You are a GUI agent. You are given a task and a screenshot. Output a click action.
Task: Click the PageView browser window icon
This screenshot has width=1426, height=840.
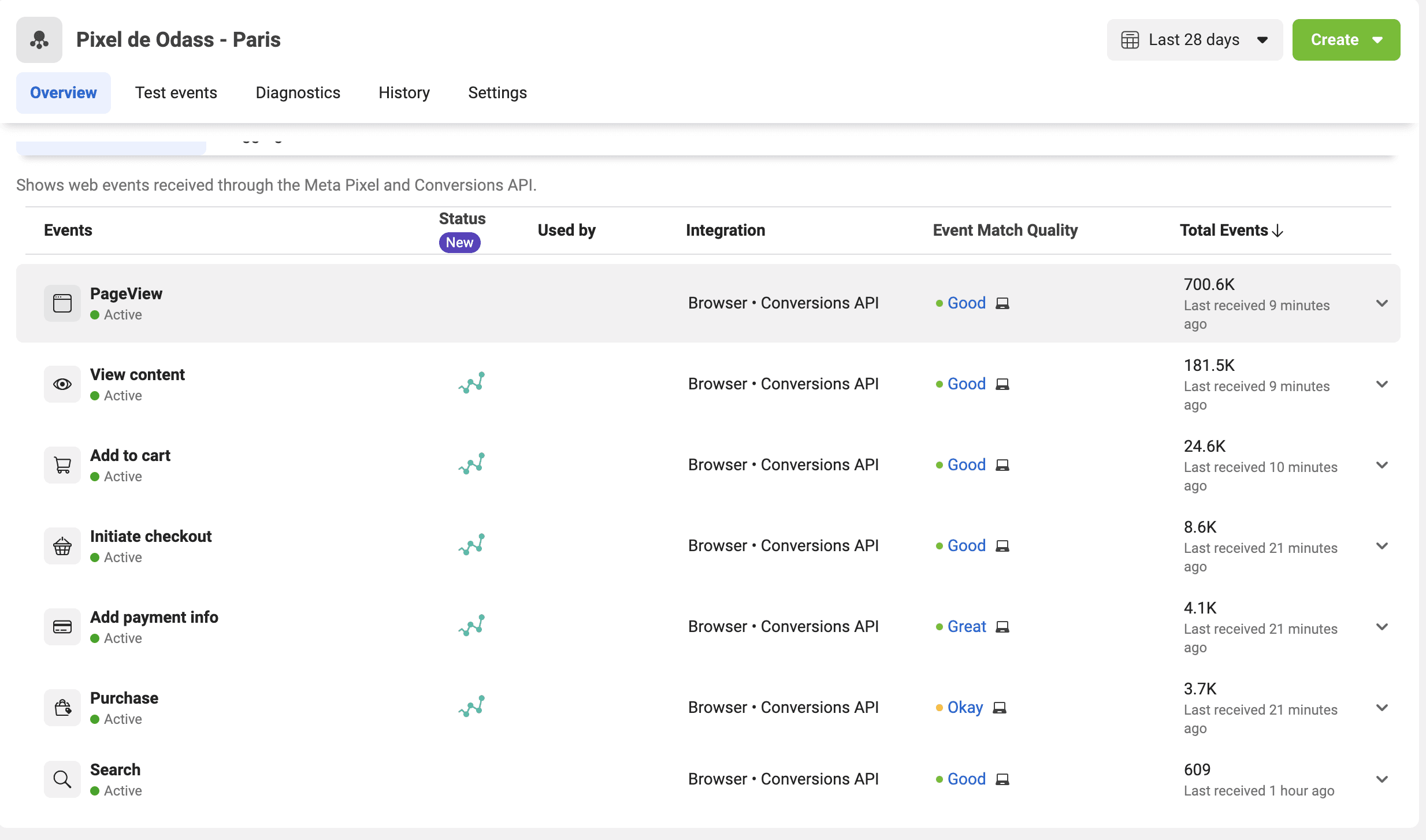(62, 303)
